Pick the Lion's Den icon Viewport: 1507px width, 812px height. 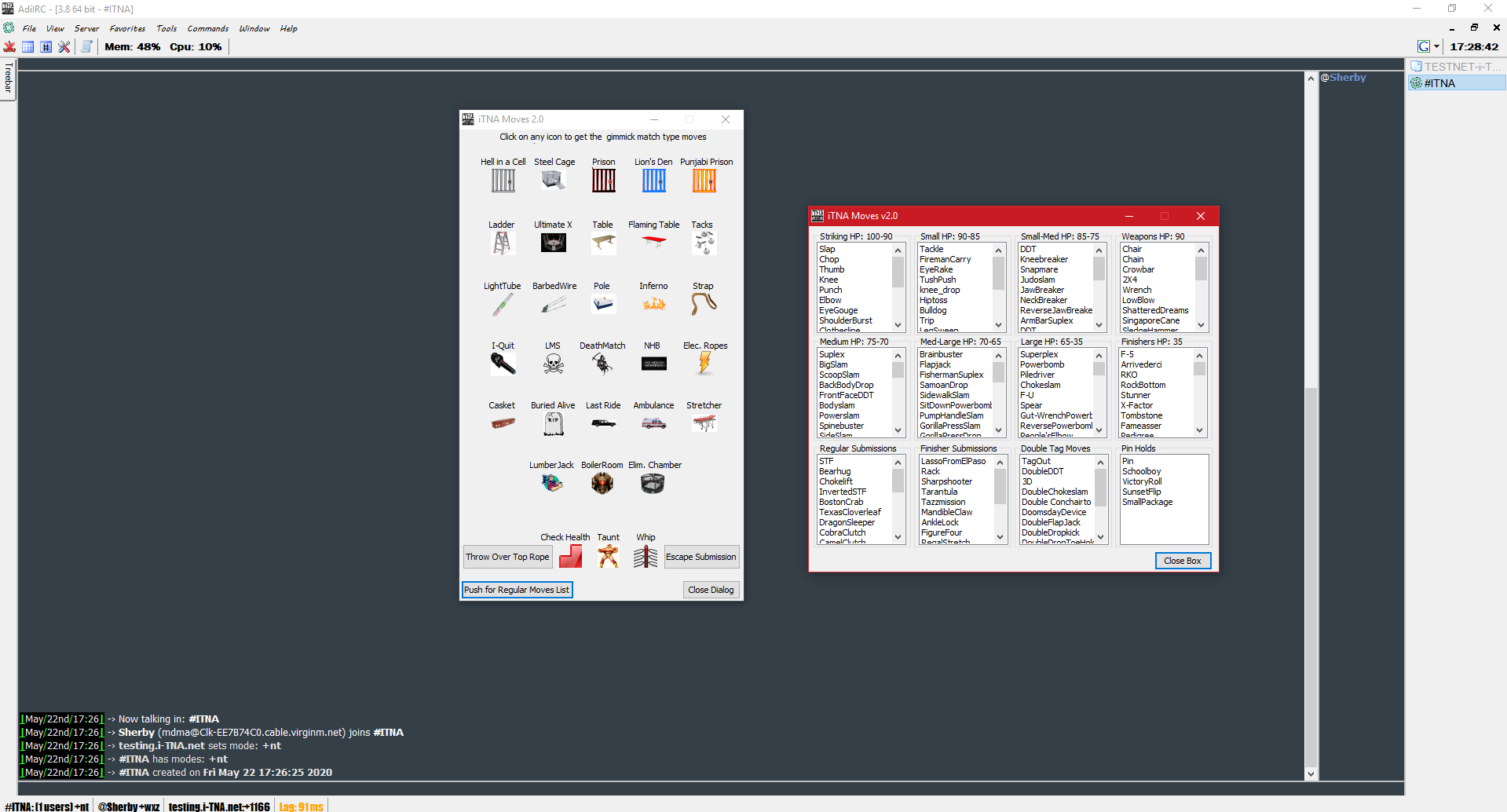pyautogui.click(x=654, y=181)
